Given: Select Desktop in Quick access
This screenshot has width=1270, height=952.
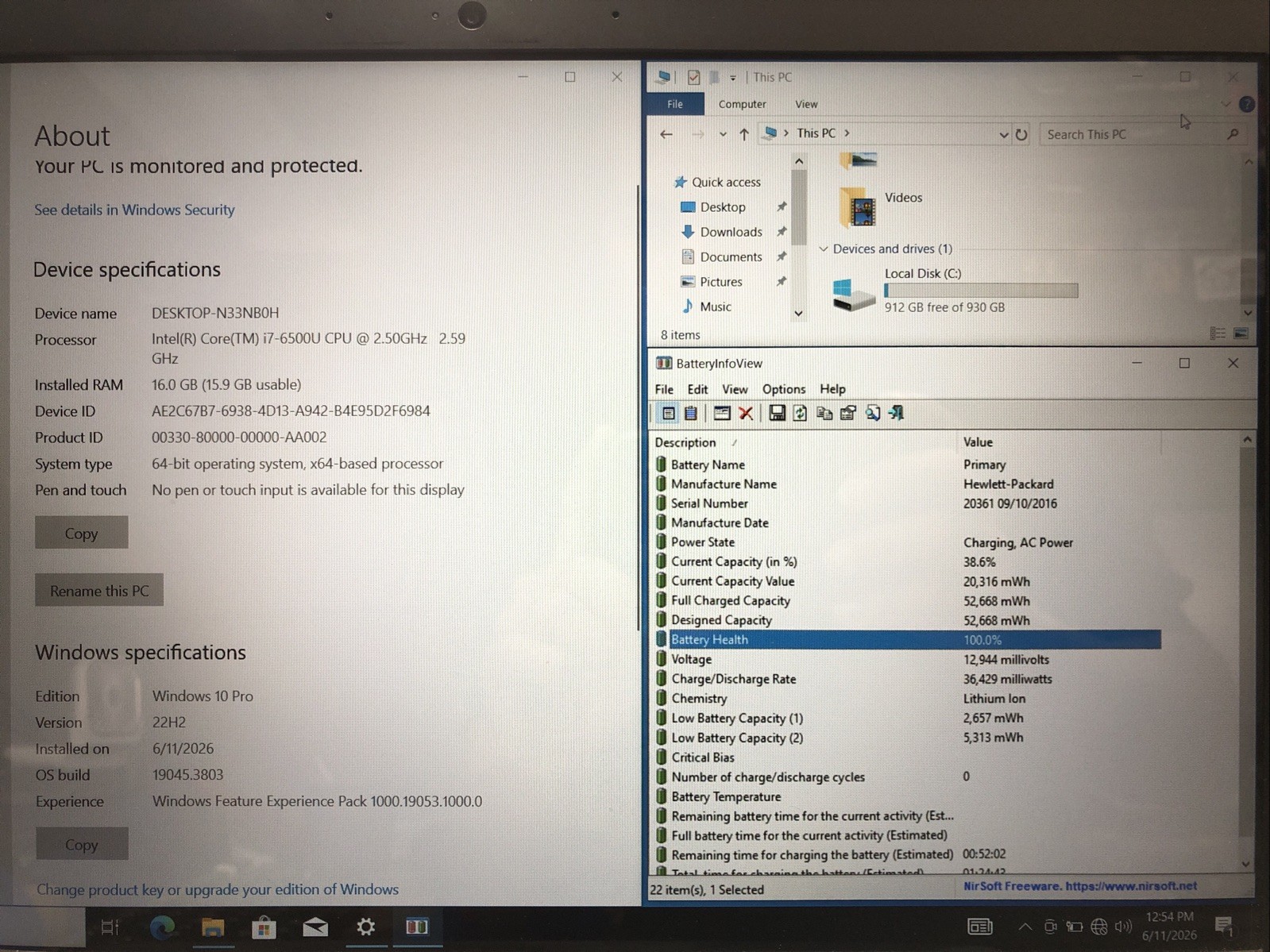Looking at the screenshot, I should 723,207.
